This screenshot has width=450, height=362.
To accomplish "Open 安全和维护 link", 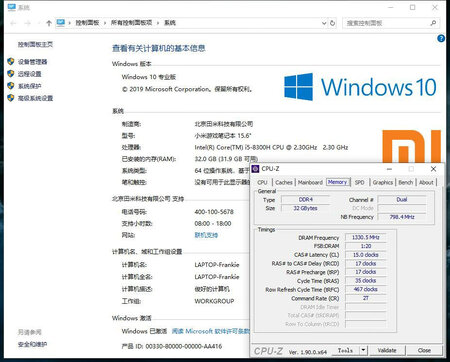I will (32, 344).
